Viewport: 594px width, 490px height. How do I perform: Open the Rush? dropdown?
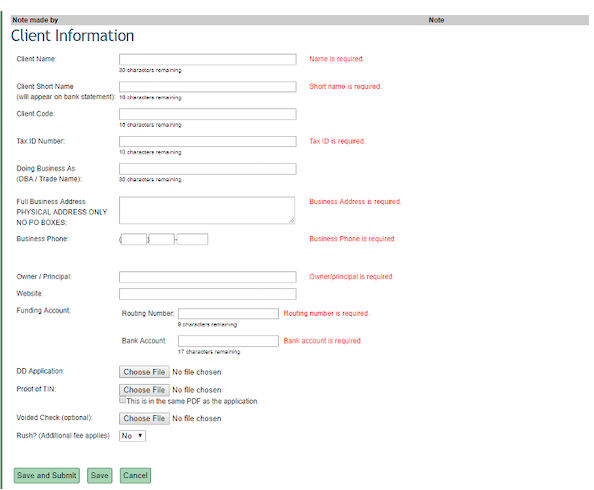[x=132, y=436]
